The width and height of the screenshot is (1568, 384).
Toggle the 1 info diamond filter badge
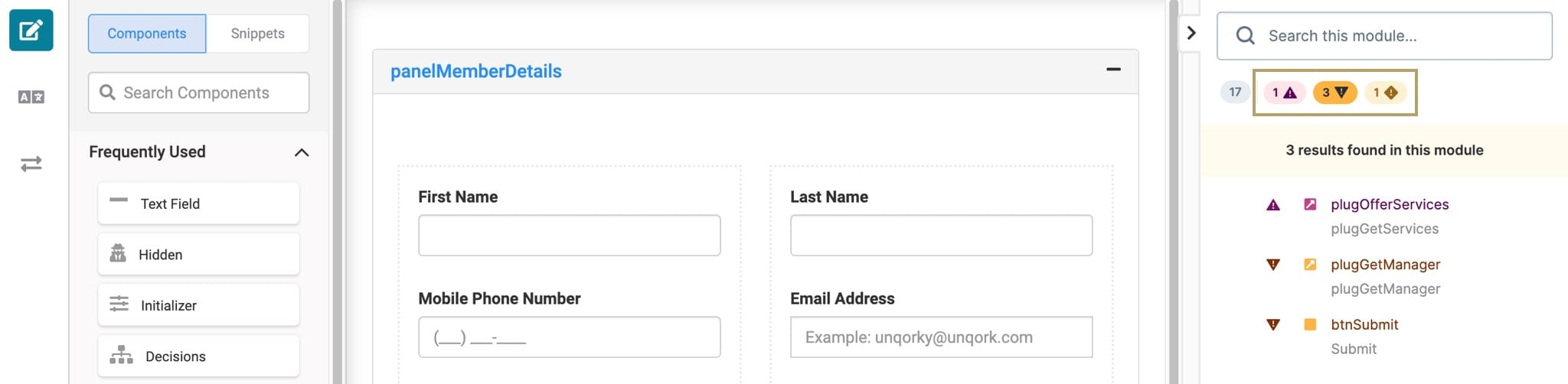click(1385, 93)
